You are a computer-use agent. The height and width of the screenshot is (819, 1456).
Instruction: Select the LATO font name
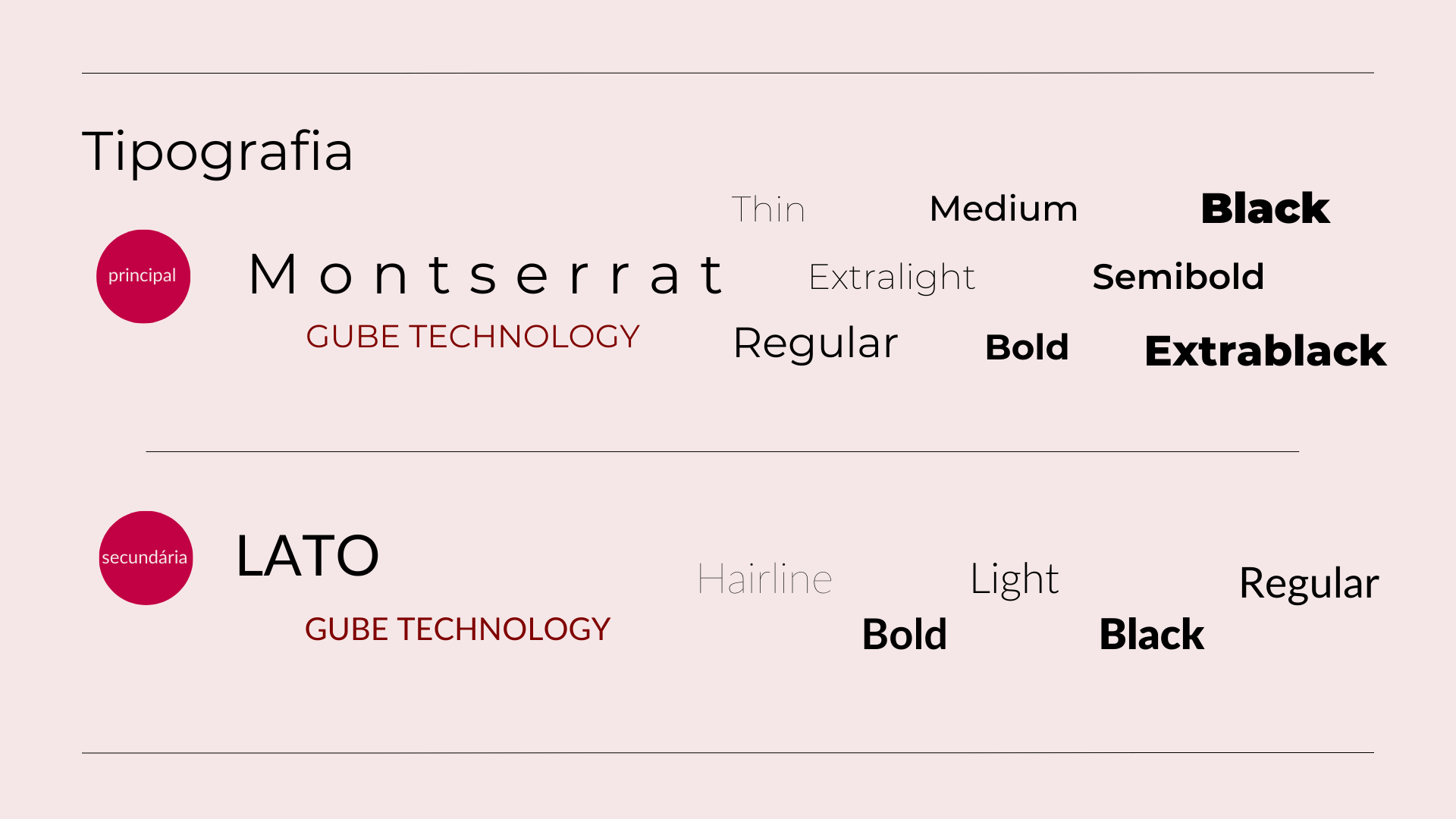pyautogui.click(x=307, y=556)
